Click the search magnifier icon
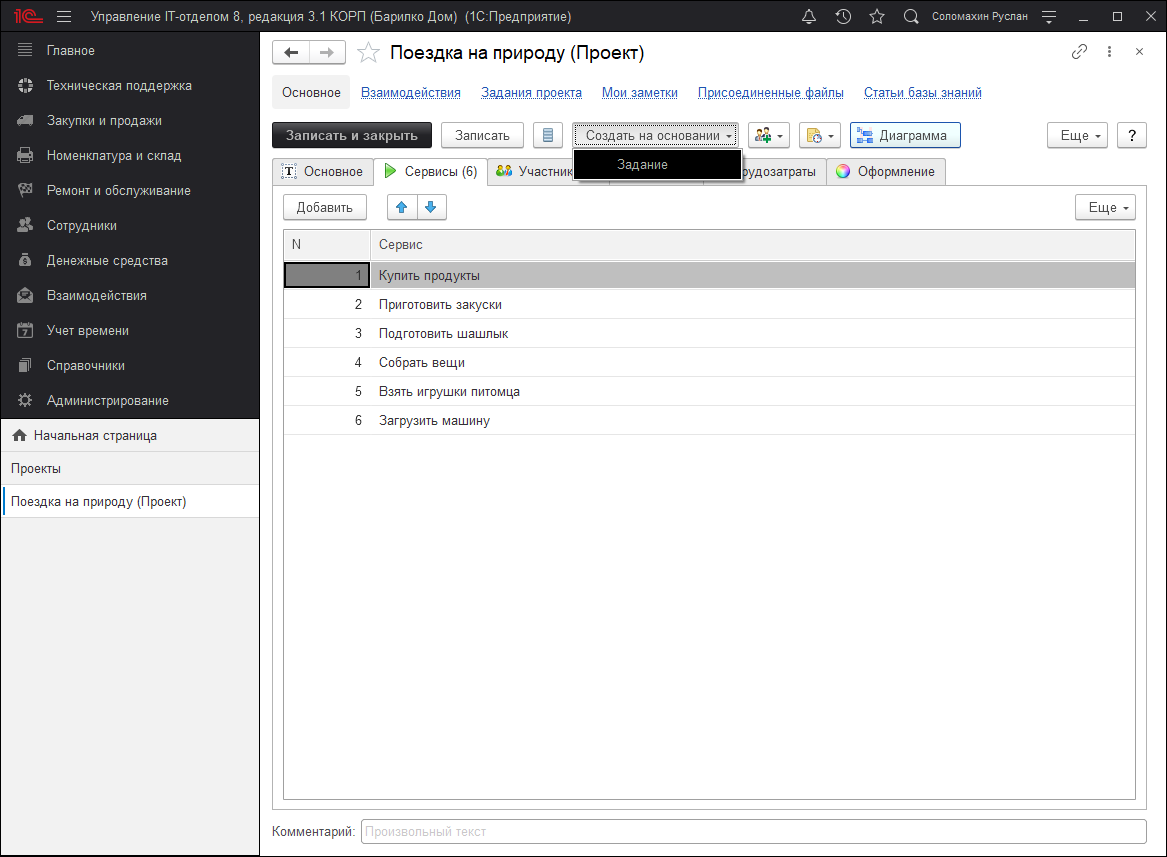The image size is (1167, 857). click(911, 17)
